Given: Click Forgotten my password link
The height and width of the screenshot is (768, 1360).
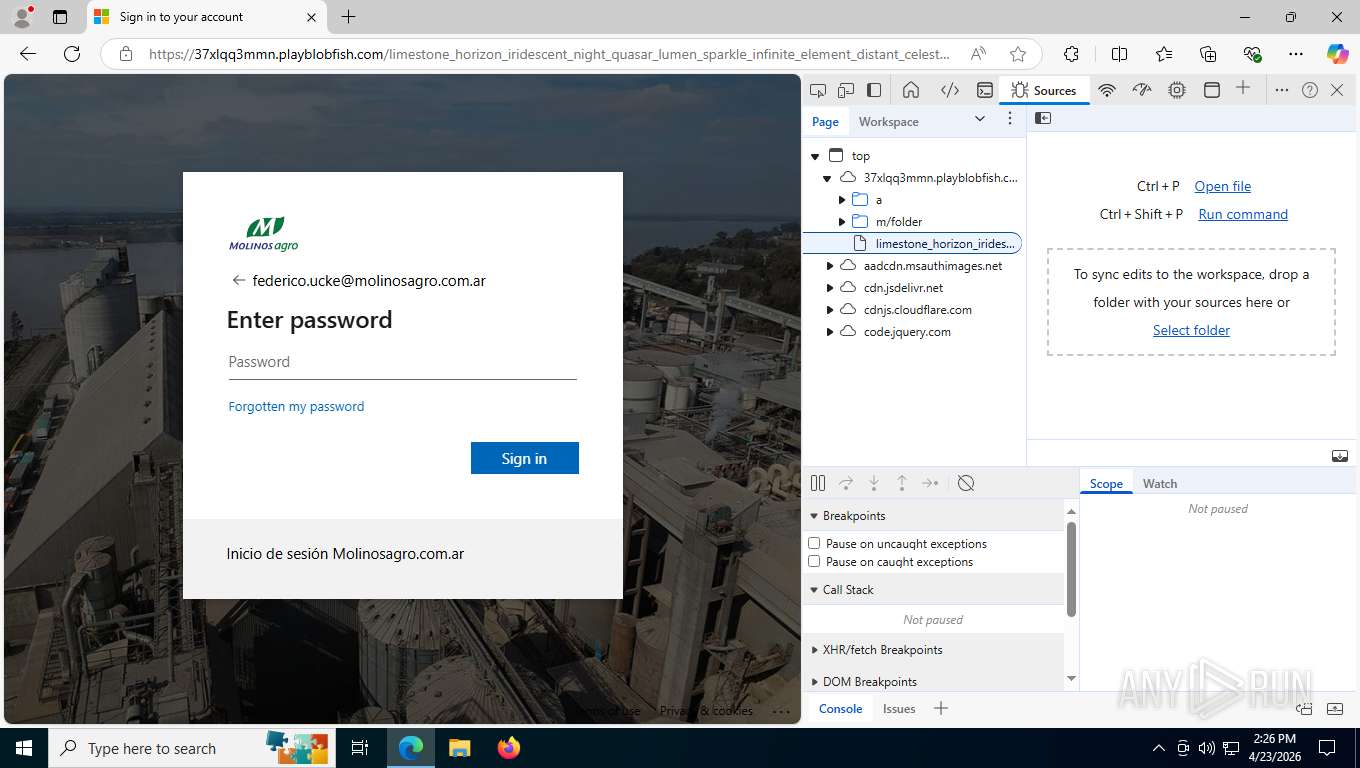Looking at the screenshot, I should coord(296,406).
